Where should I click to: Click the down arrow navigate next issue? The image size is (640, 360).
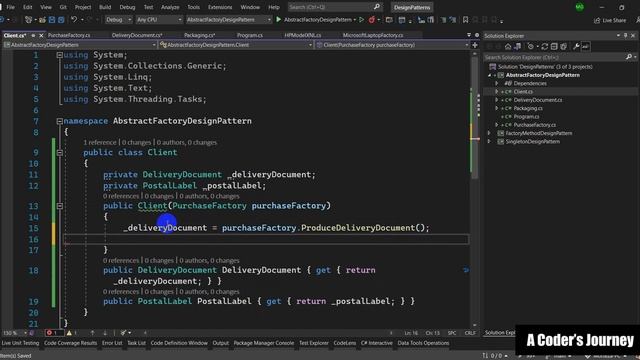[105, 333]
